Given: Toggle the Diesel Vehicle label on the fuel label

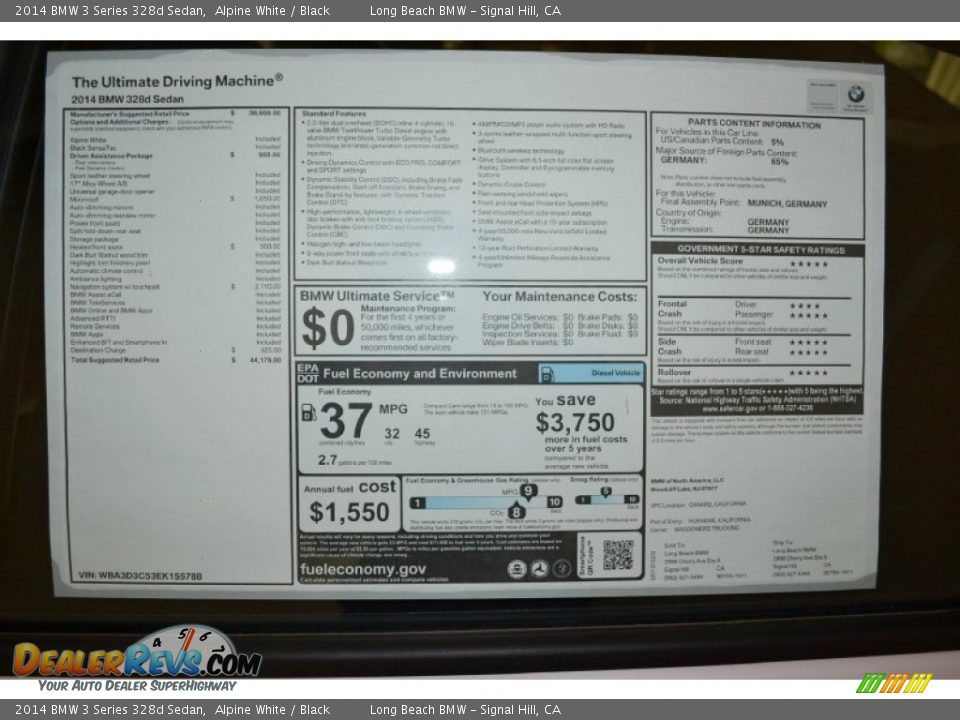Looking at the screenshot, I should 620,373.
